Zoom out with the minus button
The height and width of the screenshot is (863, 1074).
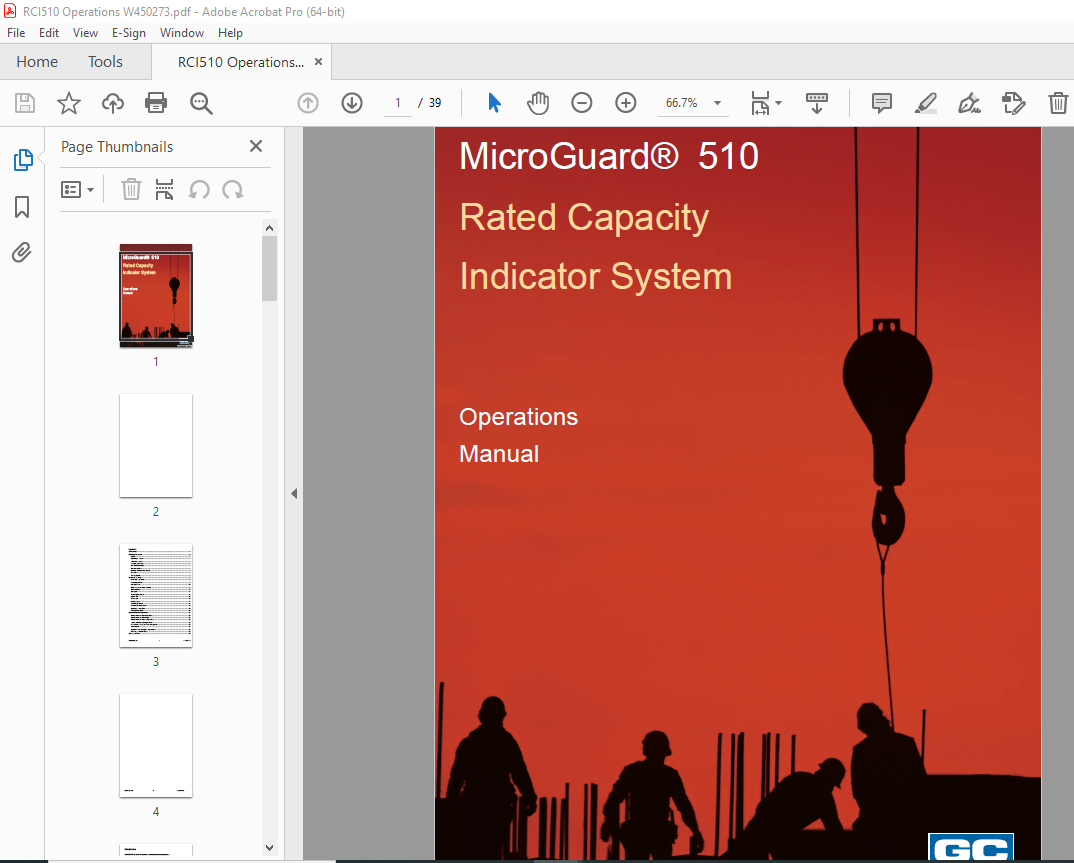(582, 103)
